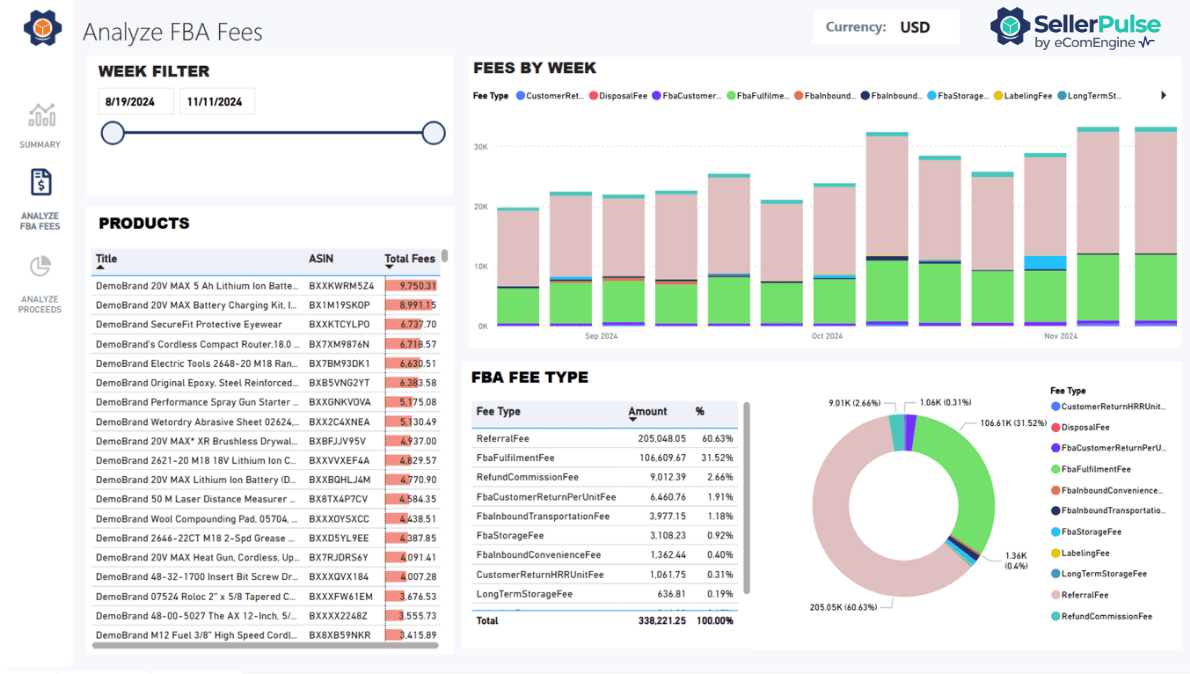Click the right week slider handle
This screenshot has width=1190, height=674.
(x=433, y=133)
